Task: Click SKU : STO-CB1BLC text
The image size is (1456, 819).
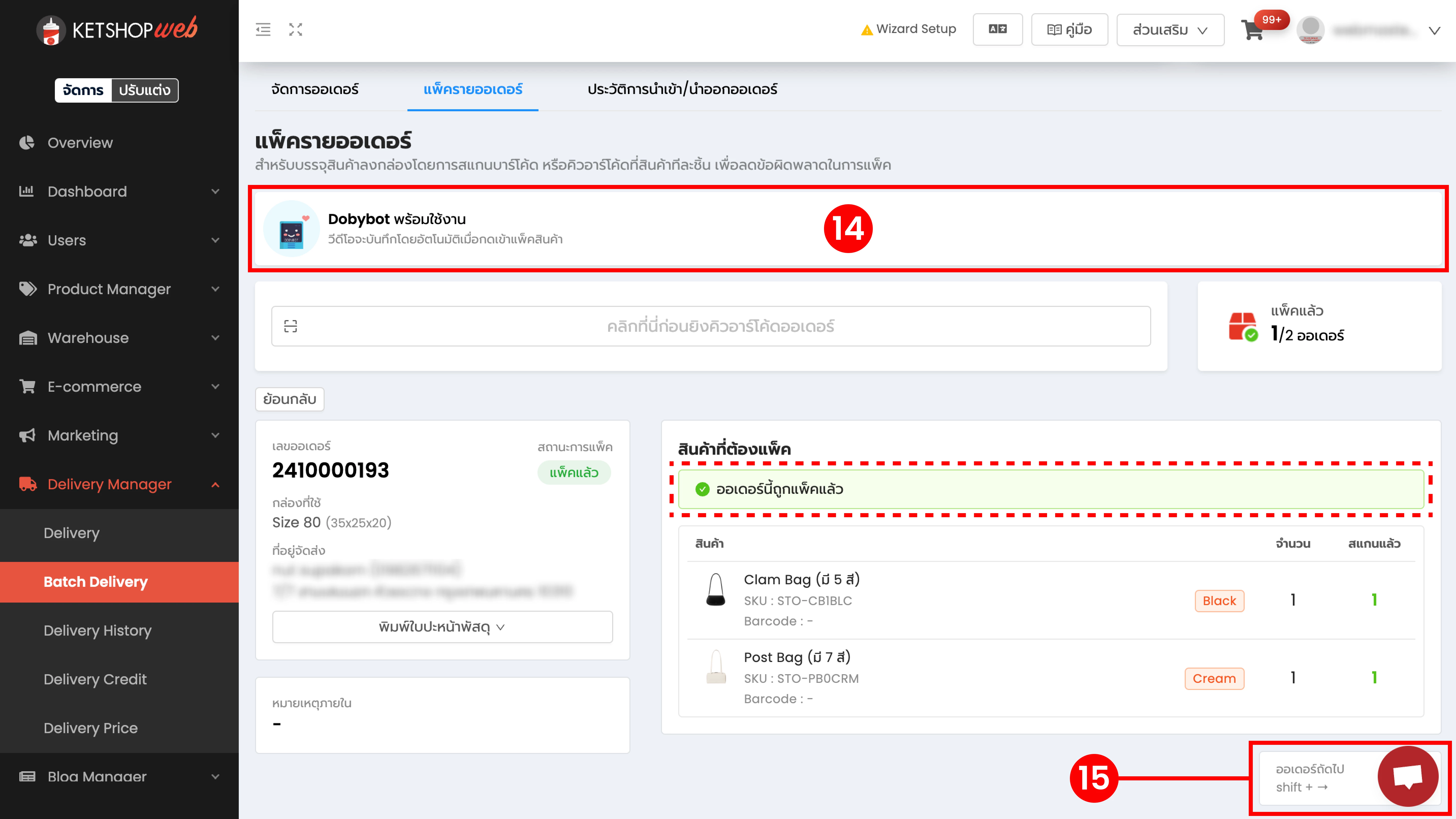Action: click(x=798, y=601)
